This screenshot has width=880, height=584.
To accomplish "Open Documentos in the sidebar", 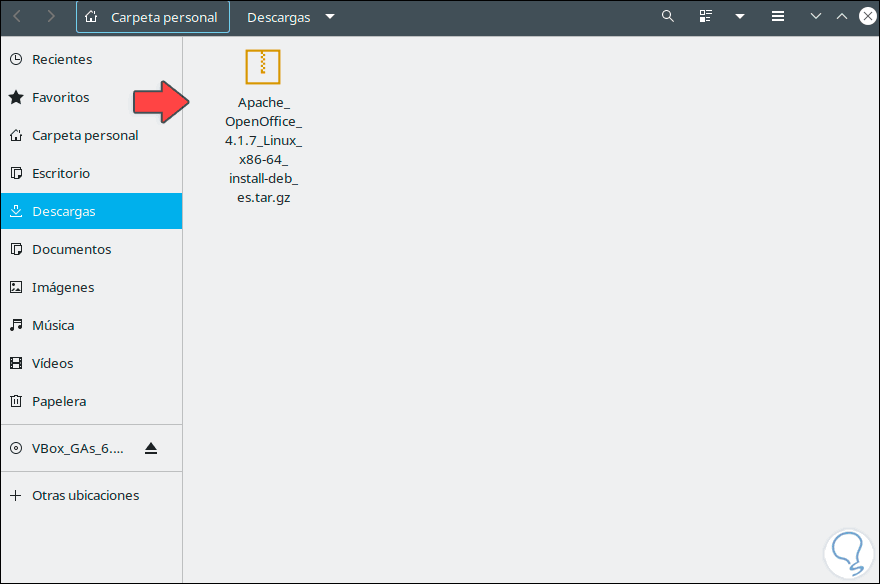I will [91, 250].
